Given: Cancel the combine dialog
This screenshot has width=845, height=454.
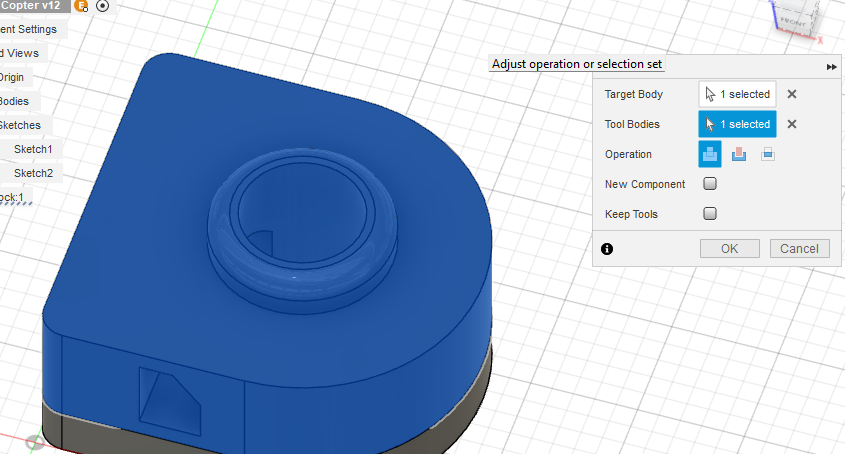Looking at the screenshot, I should [799, 249].
